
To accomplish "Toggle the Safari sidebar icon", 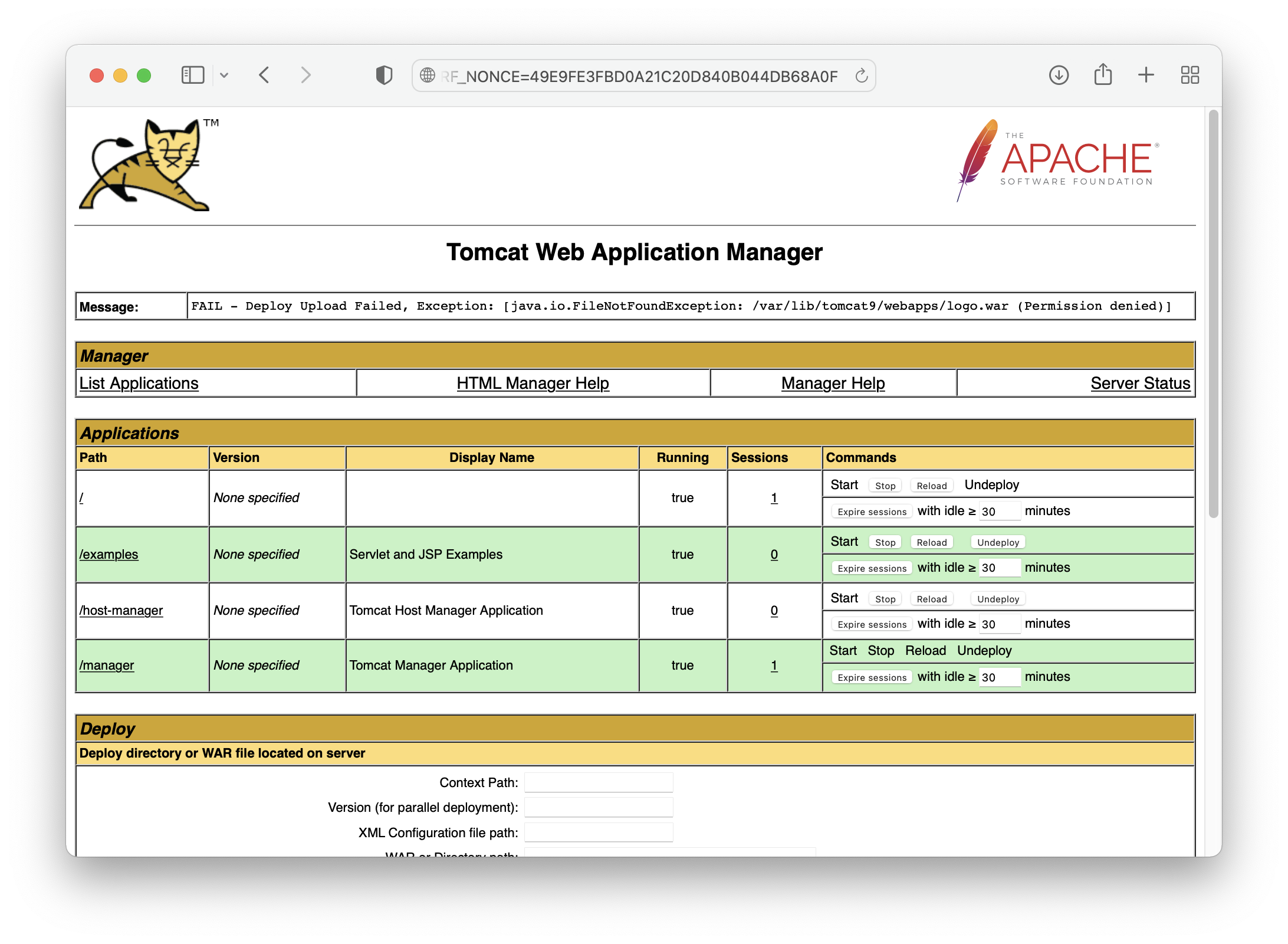I will point(192,75).
